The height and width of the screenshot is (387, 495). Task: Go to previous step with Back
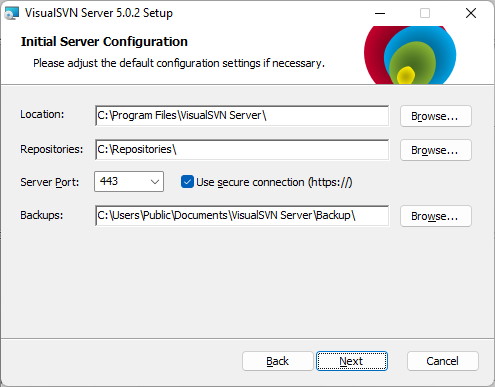(278, 361)
